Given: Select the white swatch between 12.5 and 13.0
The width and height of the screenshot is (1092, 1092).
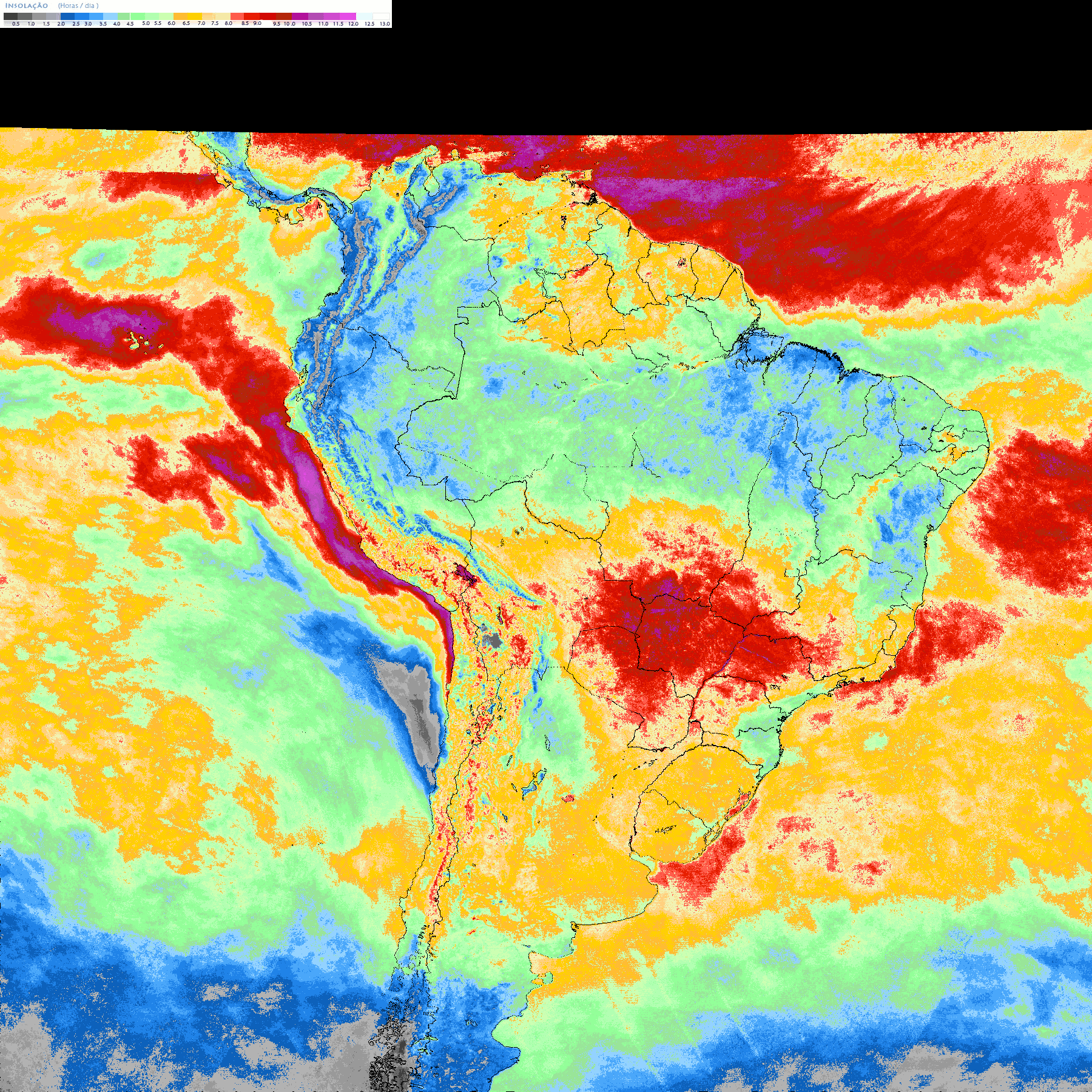Looking at the screenshot, I should click(381, 16).
